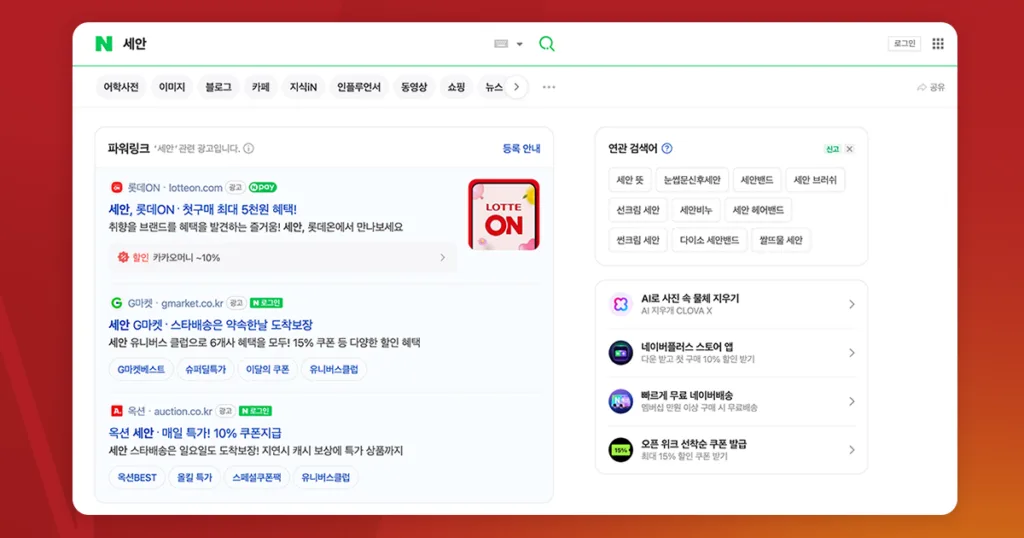Screen dimensions: 1024x538
Task: Click the LOTTE ON thumbnail image
Action: 504,215
